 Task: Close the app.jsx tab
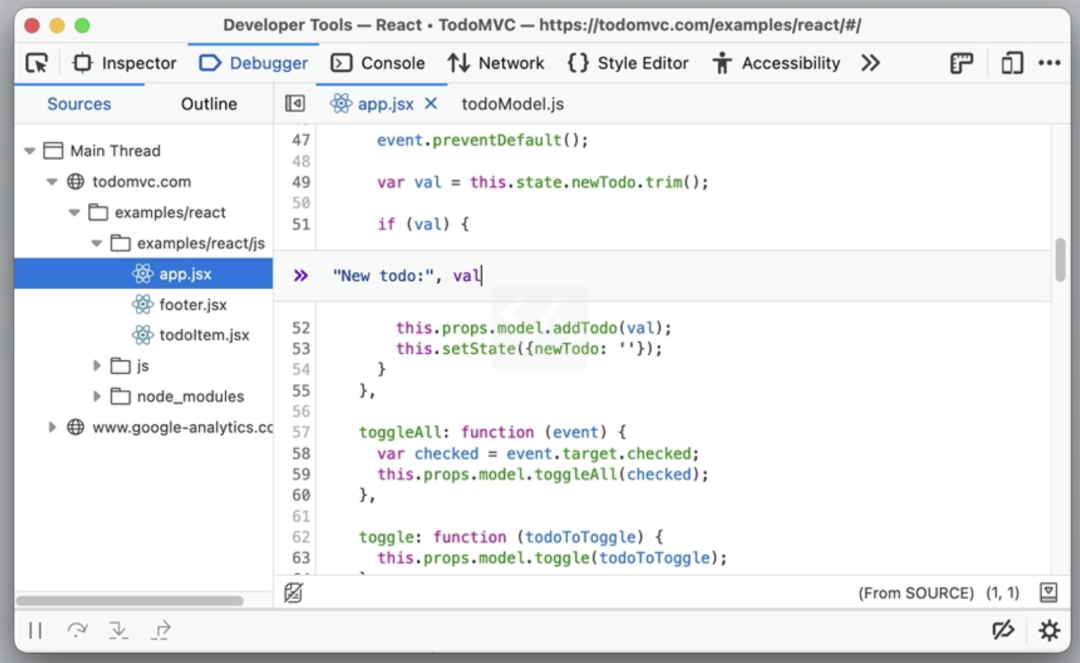click(431, 104)
